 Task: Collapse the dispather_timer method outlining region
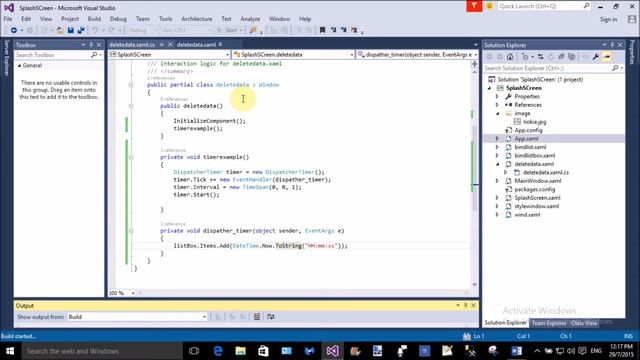tap(131, 231)
